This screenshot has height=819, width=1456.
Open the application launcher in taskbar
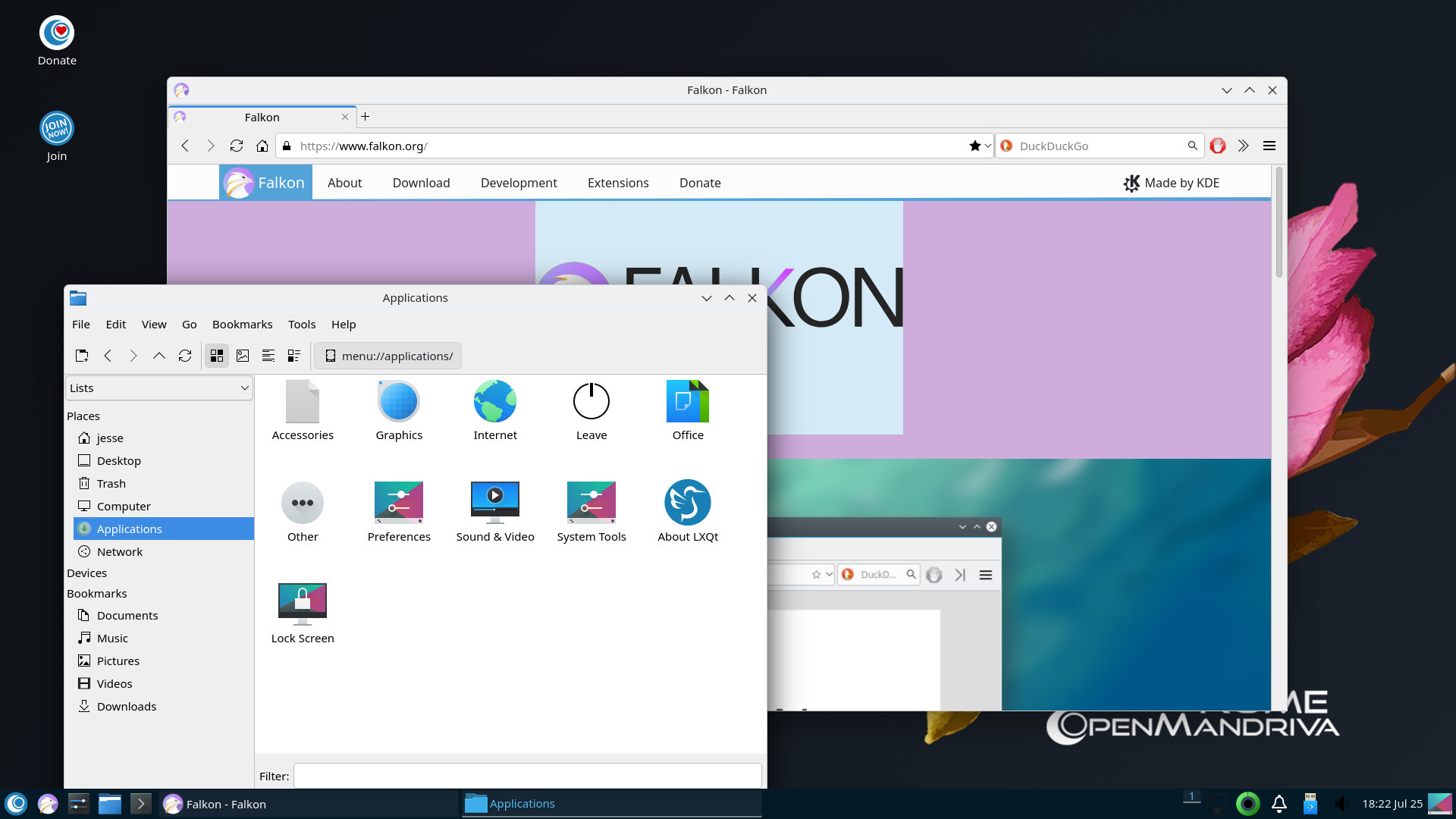(16, 804)
